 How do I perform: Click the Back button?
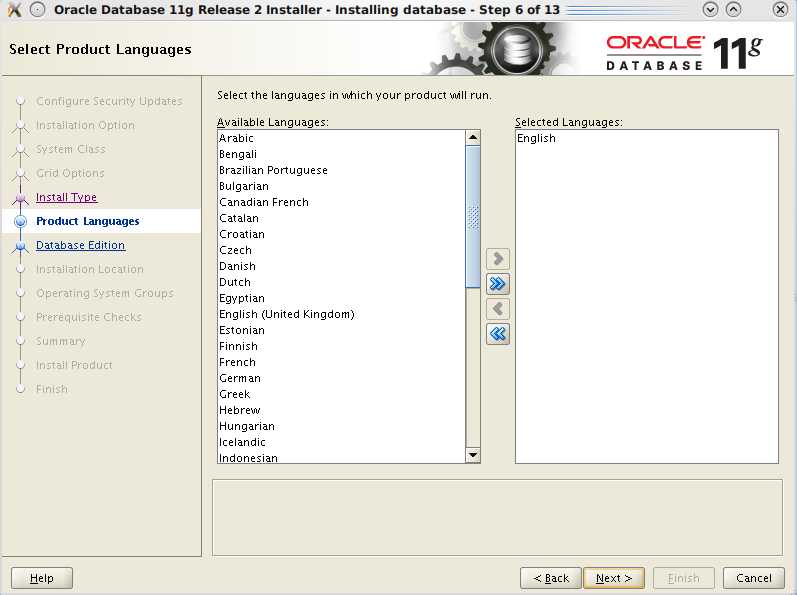pyautogui.click(x=550, y=578)
